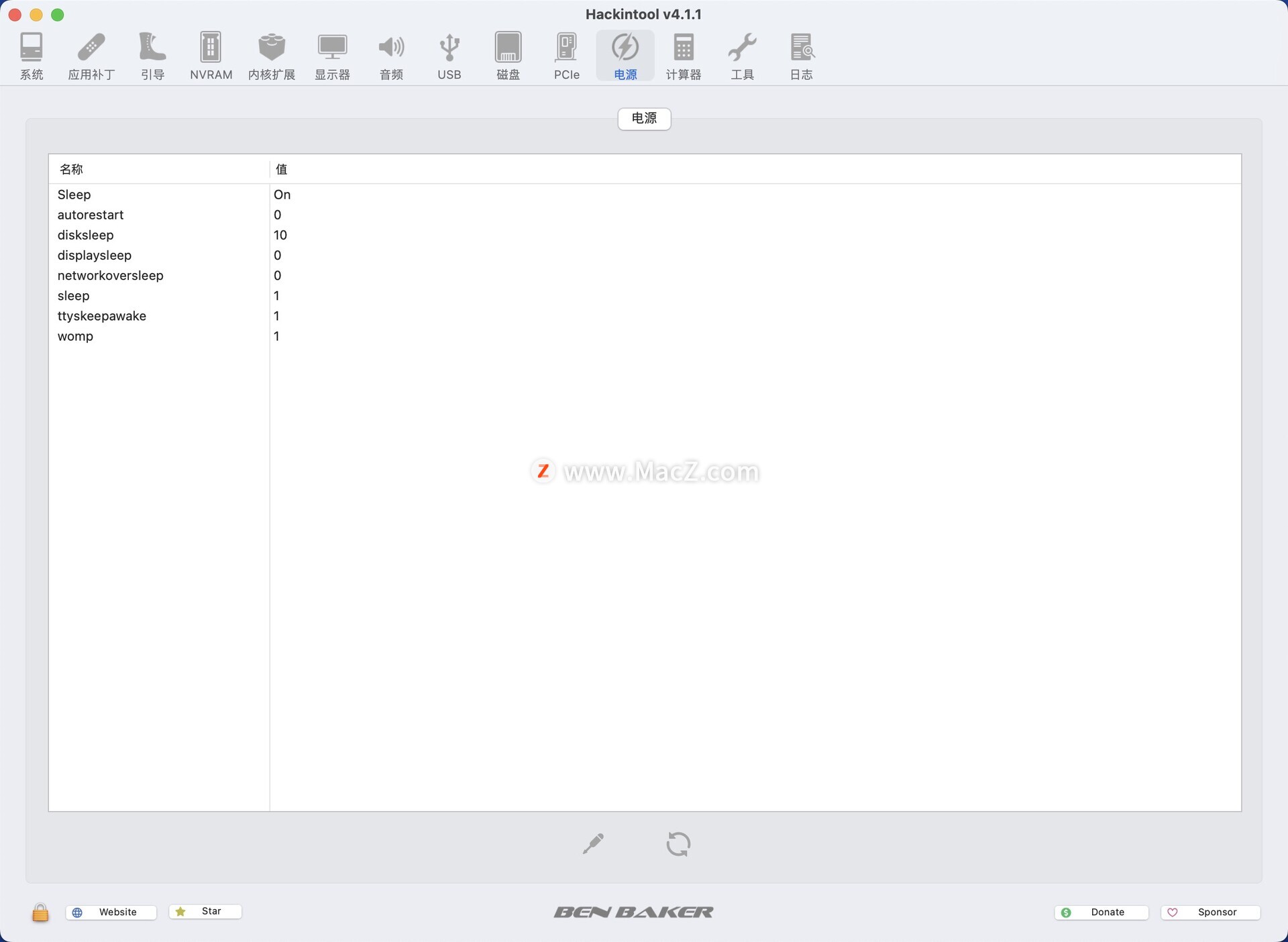Screen dimensions: 1288x942
Task: Click the Donate button
Action: click(x=1101, y=912)
